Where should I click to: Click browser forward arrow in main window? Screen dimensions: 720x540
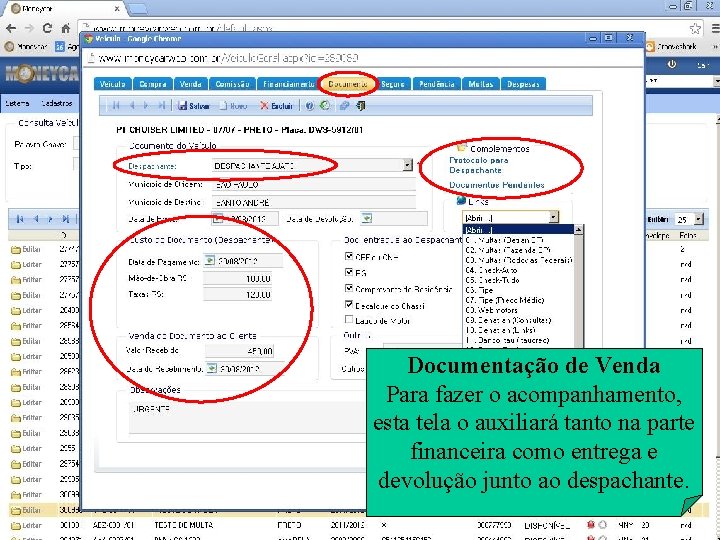pyautogui.click(x=29, y=28)
